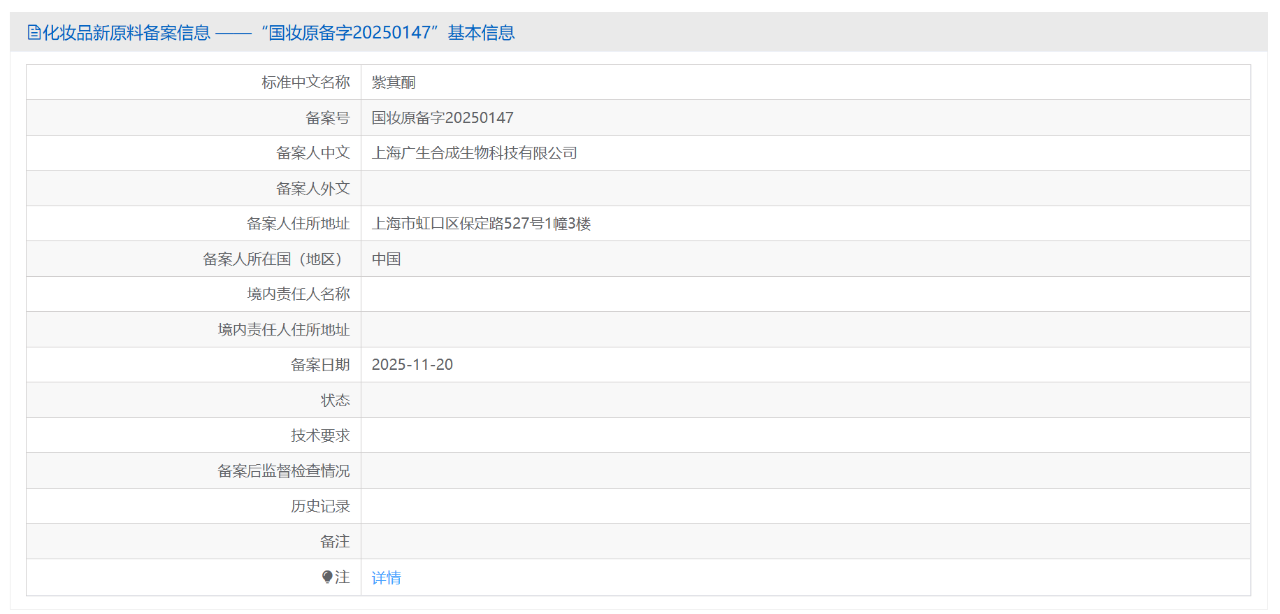This screenshot has width=1280, height=614.
Task: Click the 备注 empty cell
Action: click(x=700, y=541)
